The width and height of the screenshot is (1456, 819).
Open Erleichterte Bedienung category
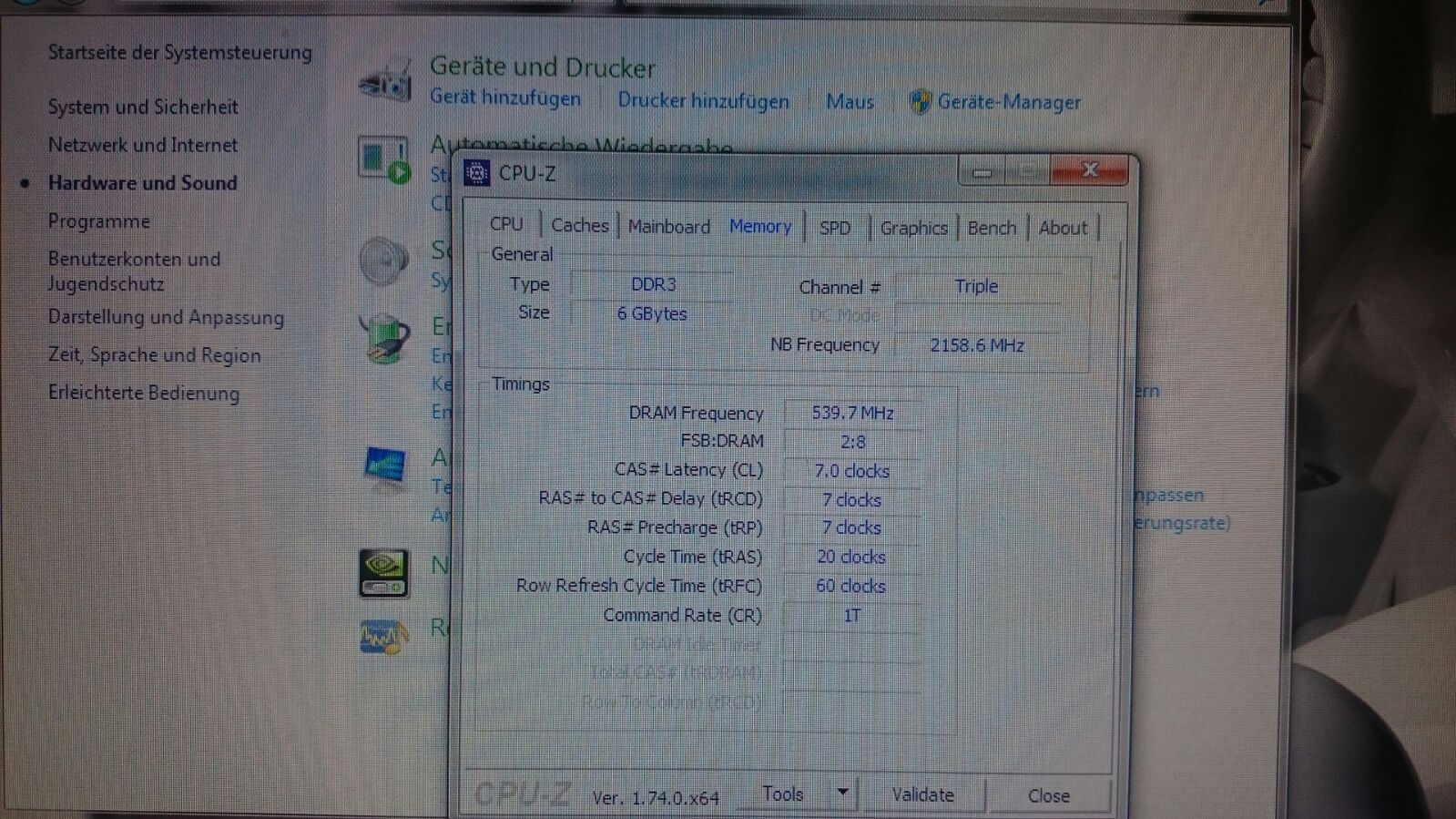tap(144, 394)
